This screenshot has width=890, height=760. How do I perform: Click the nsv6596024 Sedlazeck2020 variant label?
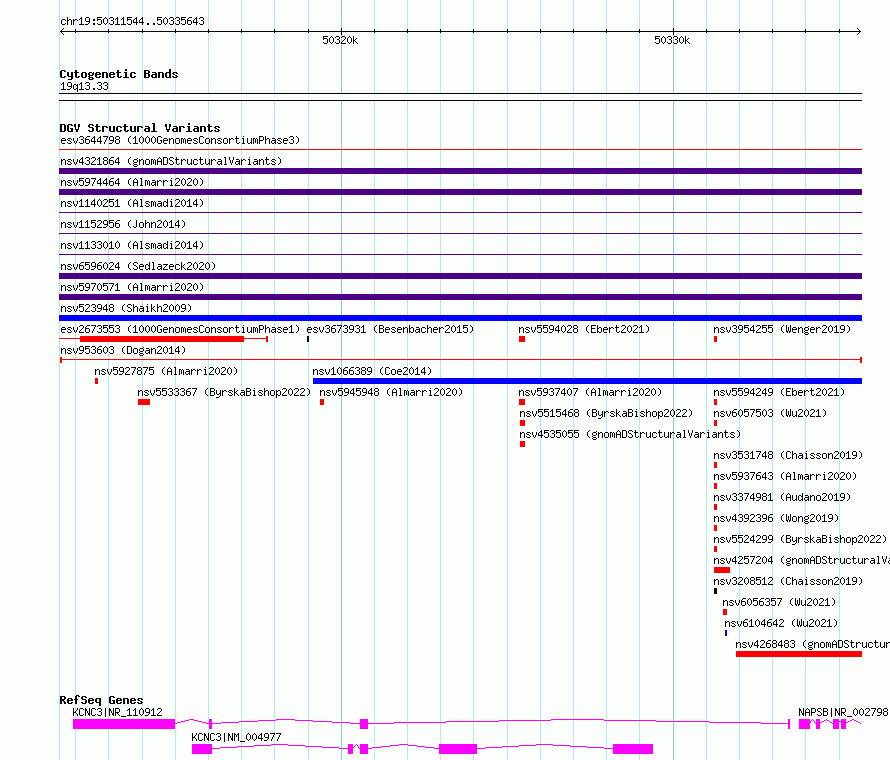point(138,266)
